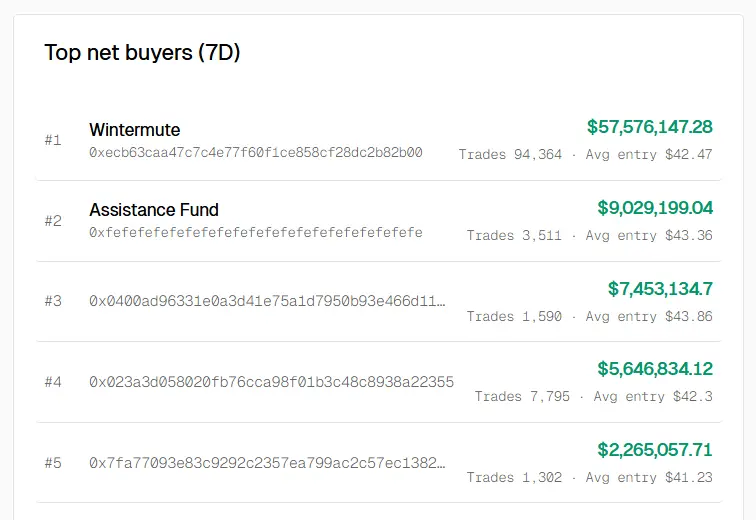Click Trades 7,795 Avg entry $42.3 text

pos(593,397)
